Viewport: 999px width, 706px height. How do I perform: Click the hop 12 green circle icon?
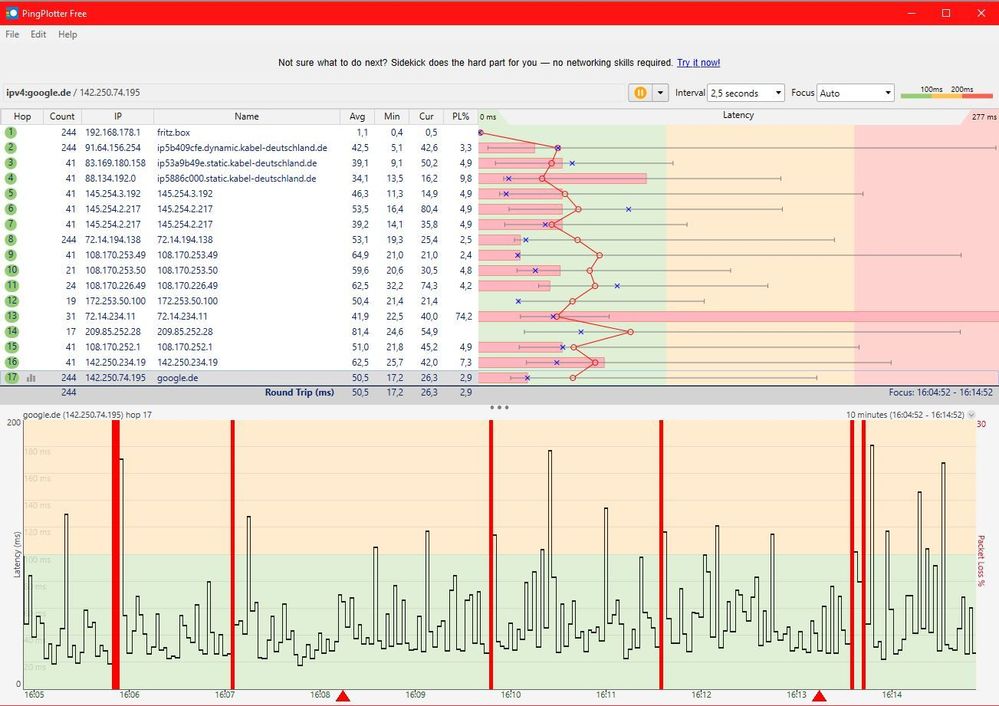click(11, 301)
